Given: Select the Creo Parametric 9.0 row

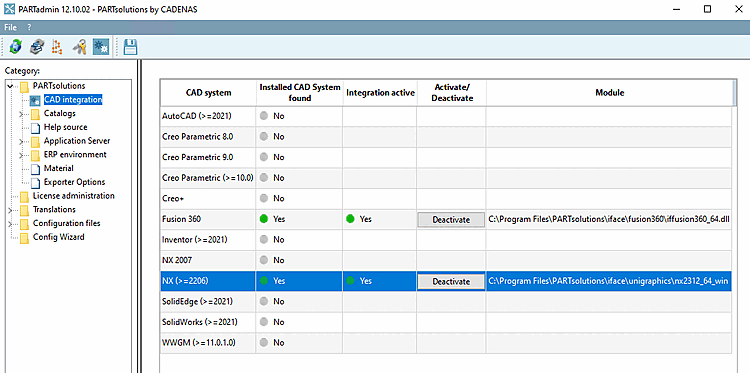Looking at the screenshot, I should tap(446, 157).
